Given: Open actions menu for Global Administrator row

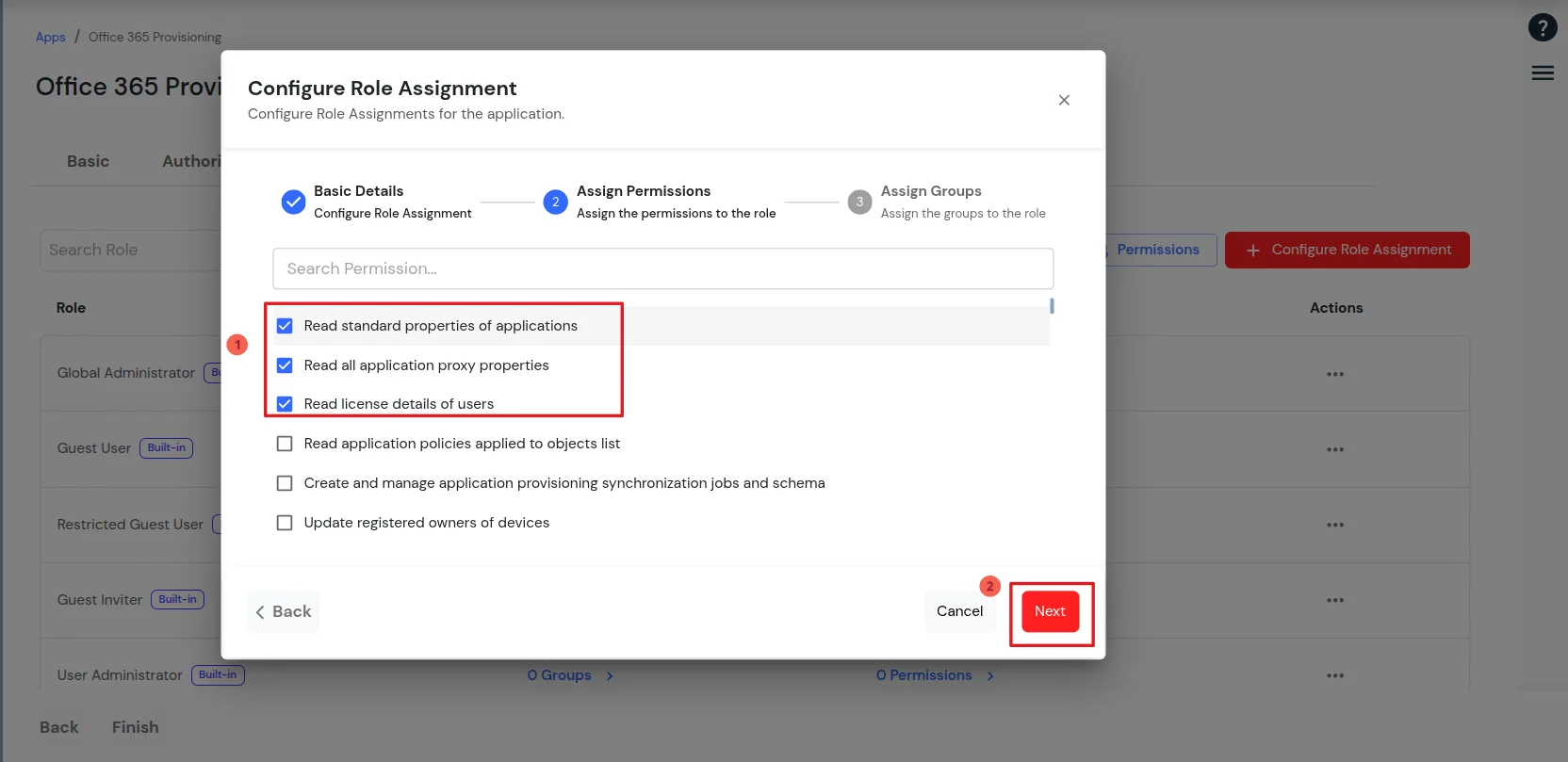Looking at the screenshot, I should (1335, 374).
